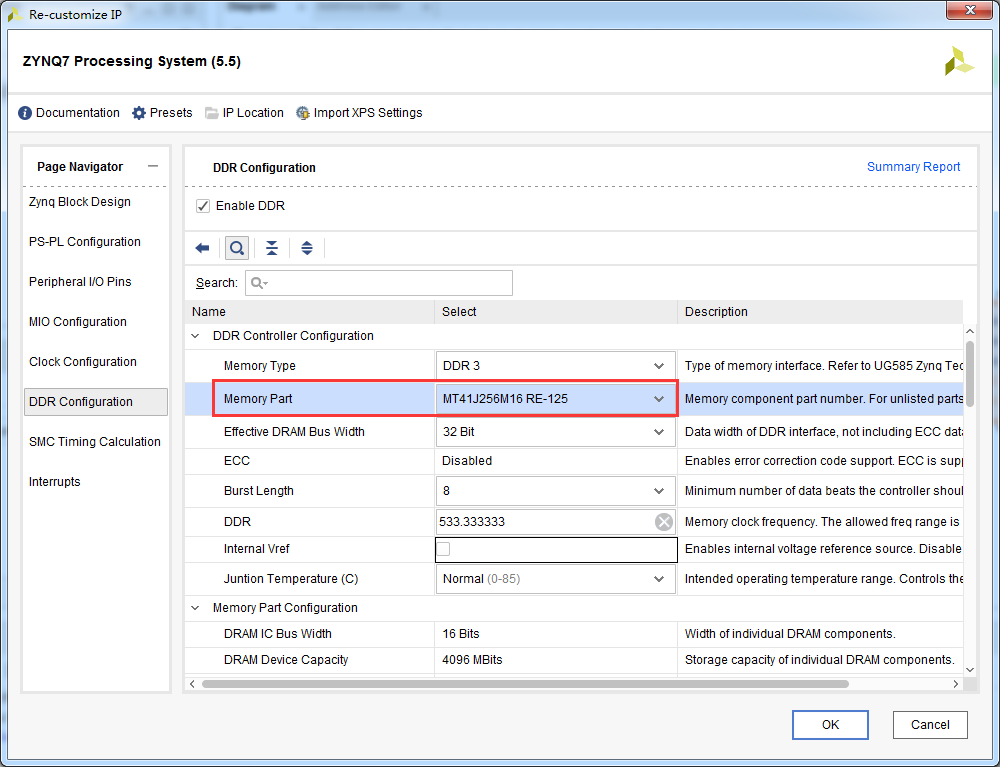The height and width of the screenshot is (767, 1000).
Task: Select the ECC row label
Action: pos(237,461)
